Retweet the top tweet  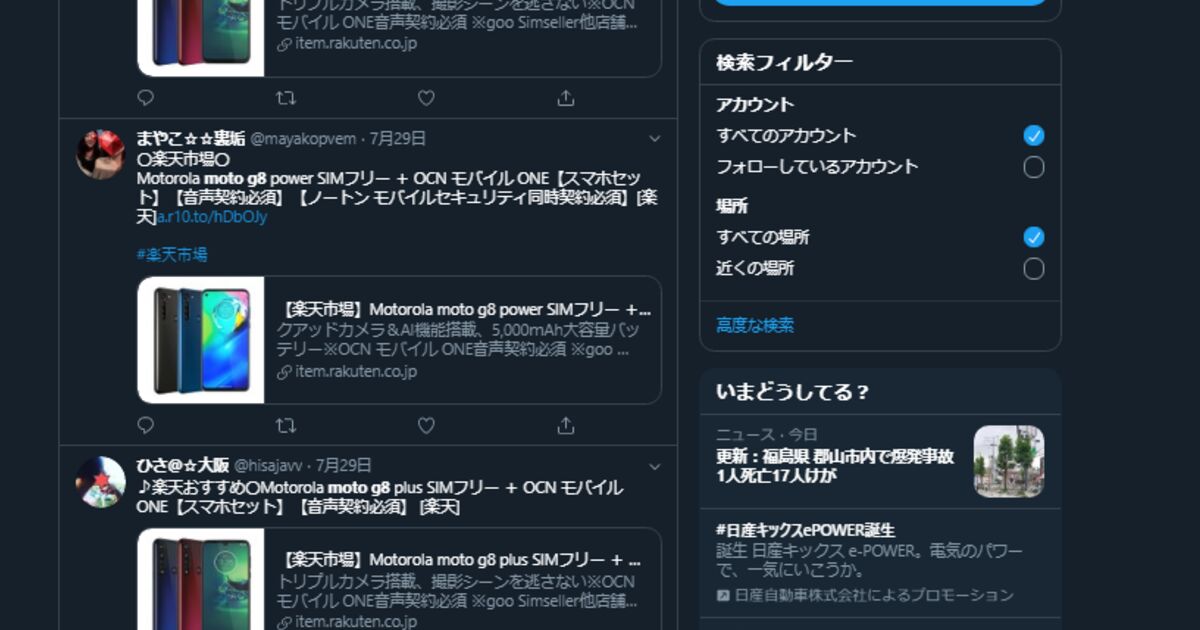click(286, 98)
